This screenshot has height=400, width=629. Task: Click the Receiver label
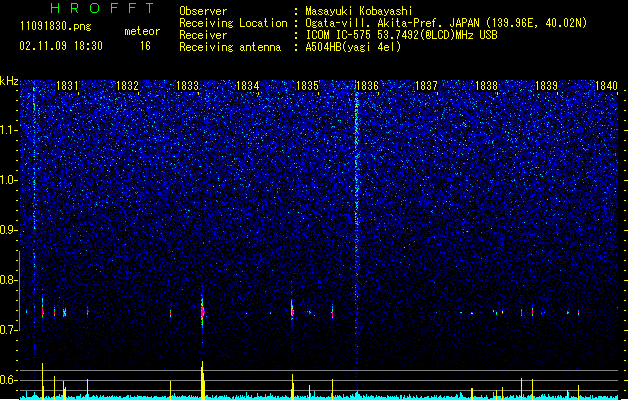203,35
